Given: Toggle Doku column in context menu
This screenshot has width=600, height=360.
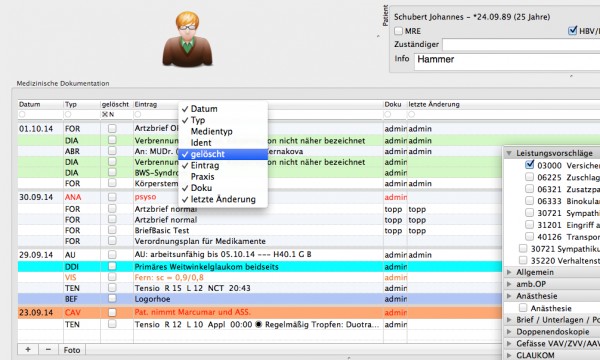Looking at the screenshot, I should coord(223,188).
